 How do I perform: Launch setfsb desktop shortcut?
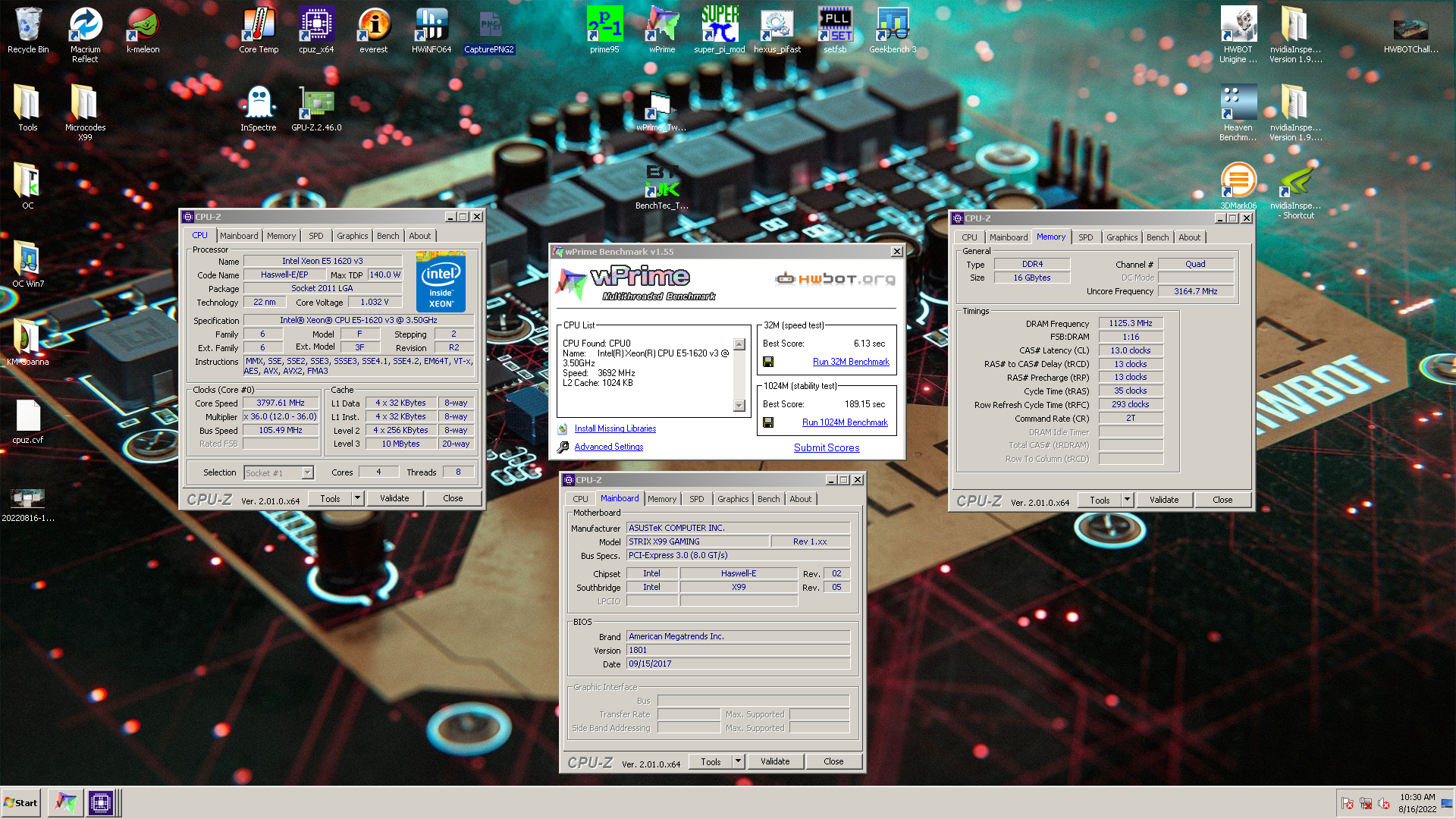coord(835,30)
